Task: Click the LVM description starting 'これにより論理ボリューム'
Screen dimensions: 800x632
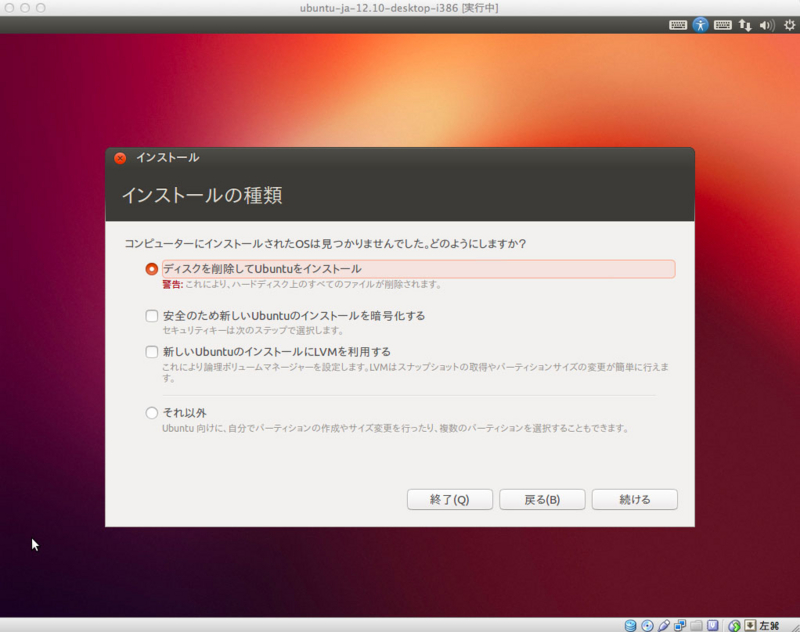Action: click(415, 372)
